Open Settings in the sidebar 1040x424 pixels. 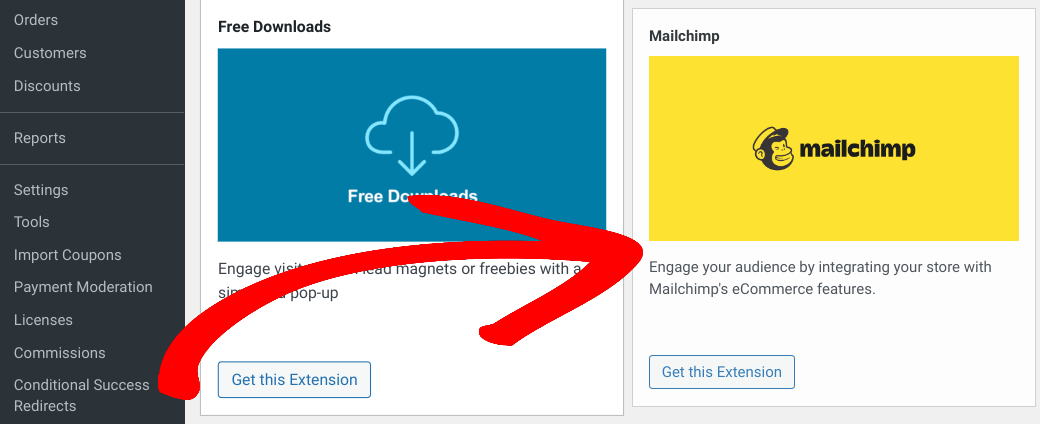click(41, 190)
